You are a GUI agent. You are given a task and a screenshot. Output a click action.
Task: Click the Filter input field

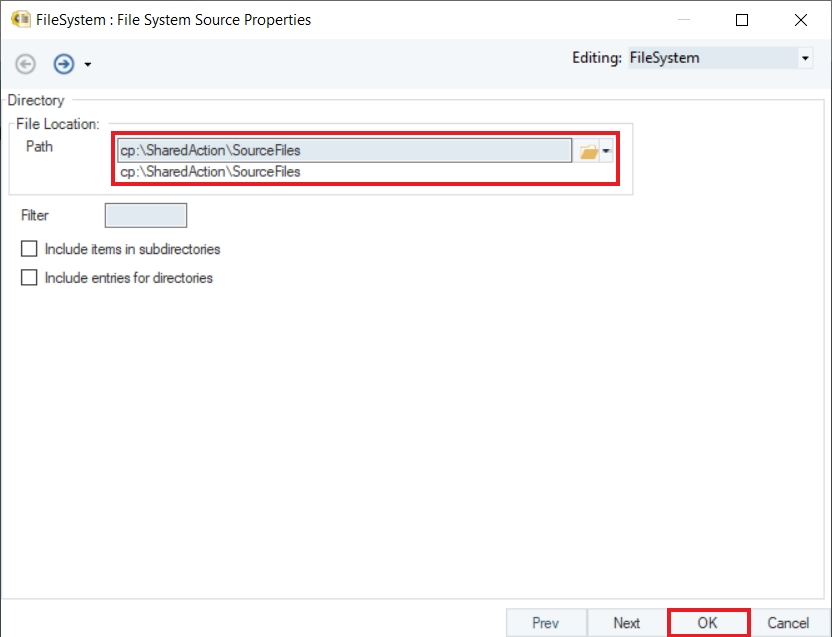click(x=146, y=215)
